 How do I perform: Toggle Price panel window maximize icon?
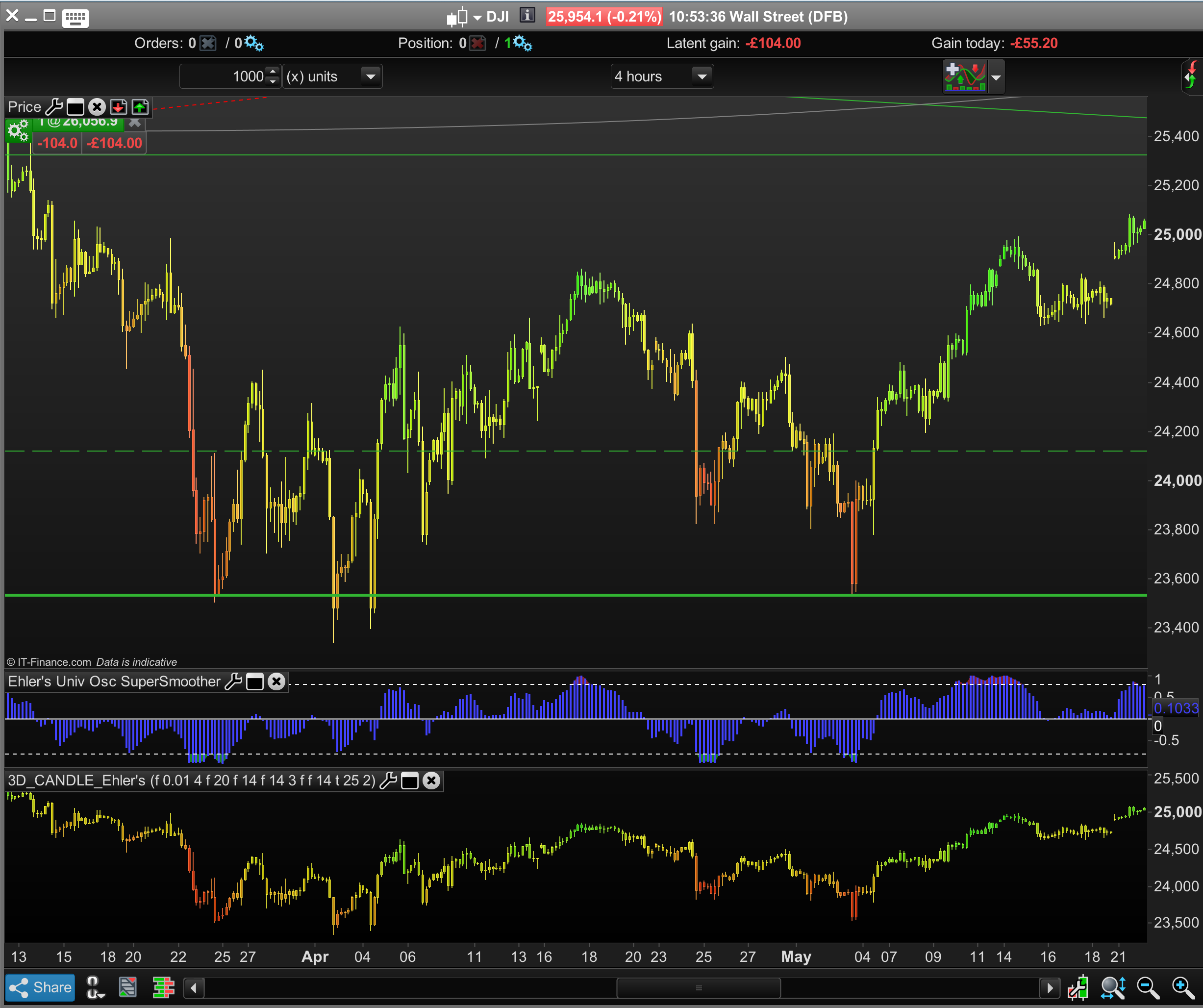click(75, 106)
